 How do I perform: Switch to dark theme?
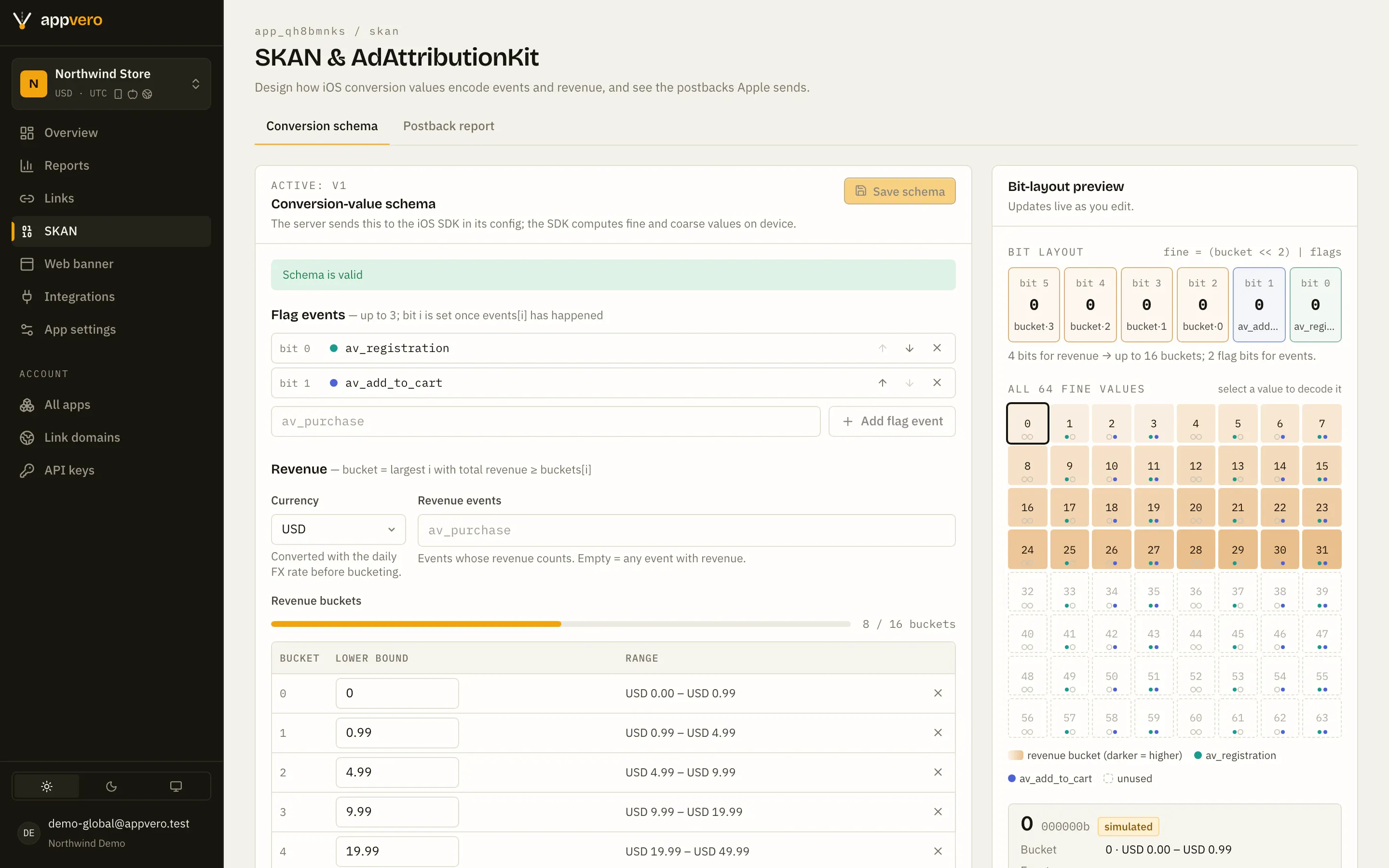point(111,787)
